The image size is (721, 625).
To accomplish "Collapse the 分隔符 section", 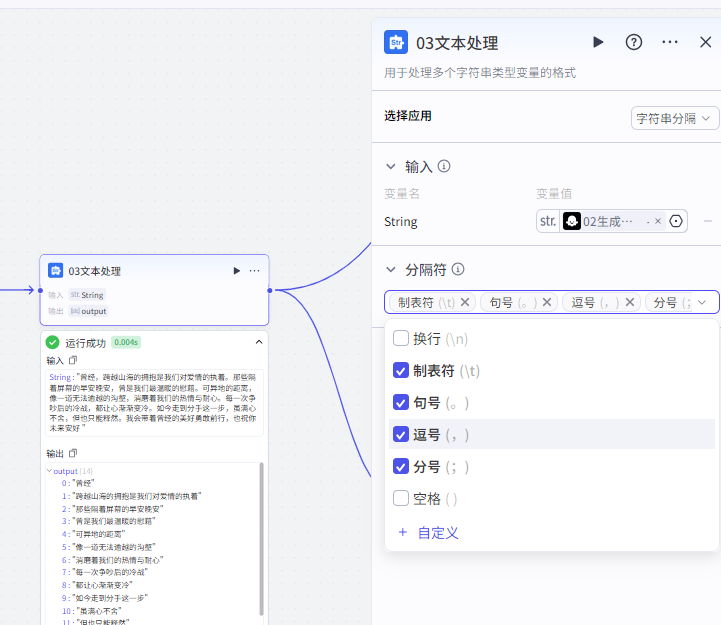I will pyautogui.click(x=390, y=269).
